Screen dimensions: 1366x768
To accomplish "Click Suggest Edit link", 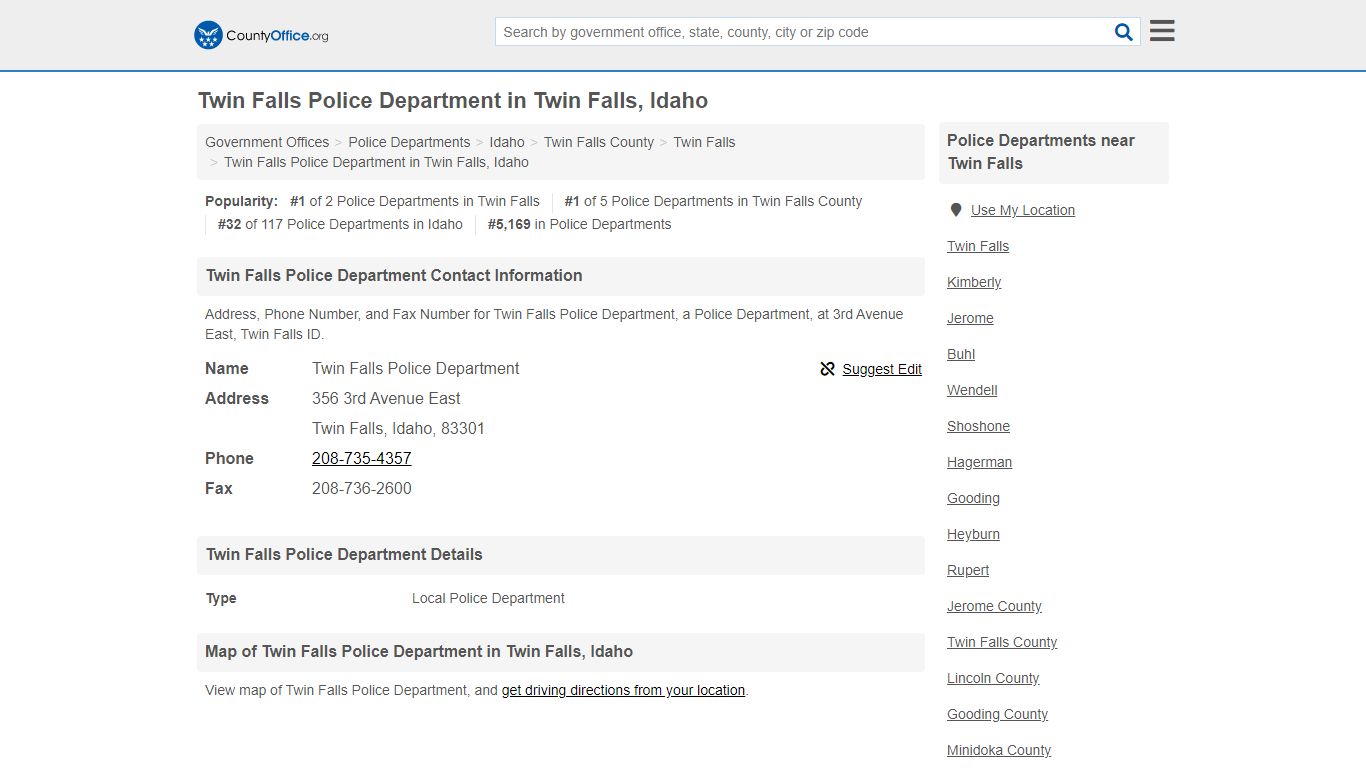I will (x=882, y=369).
